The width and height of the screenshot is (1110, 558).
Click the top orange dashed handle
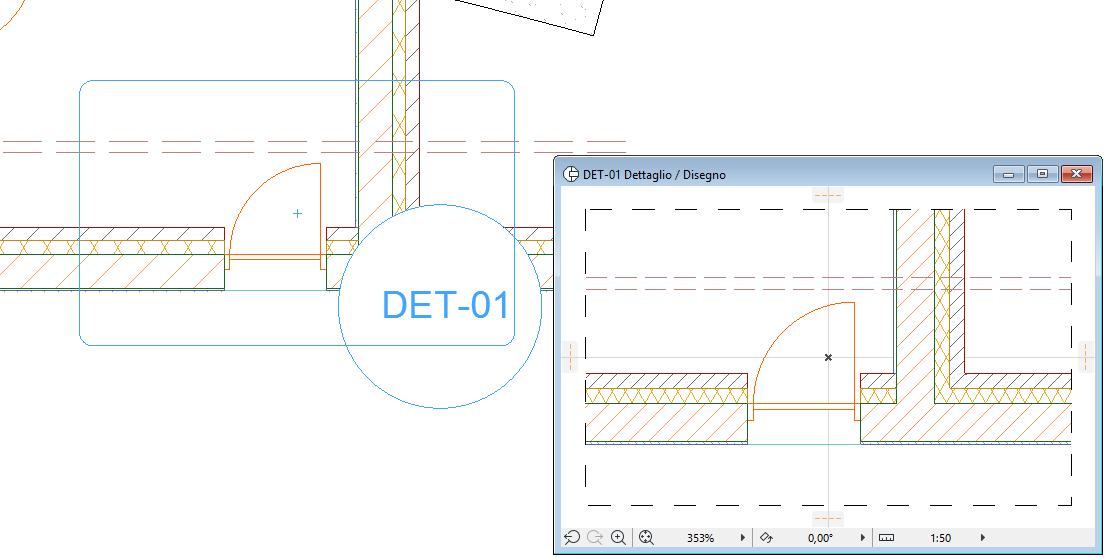[828, 195]
